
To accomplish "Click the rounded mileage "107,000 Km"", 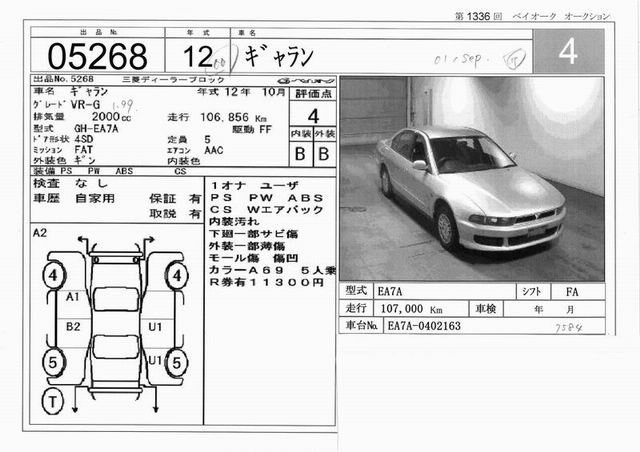I will 411,309.
